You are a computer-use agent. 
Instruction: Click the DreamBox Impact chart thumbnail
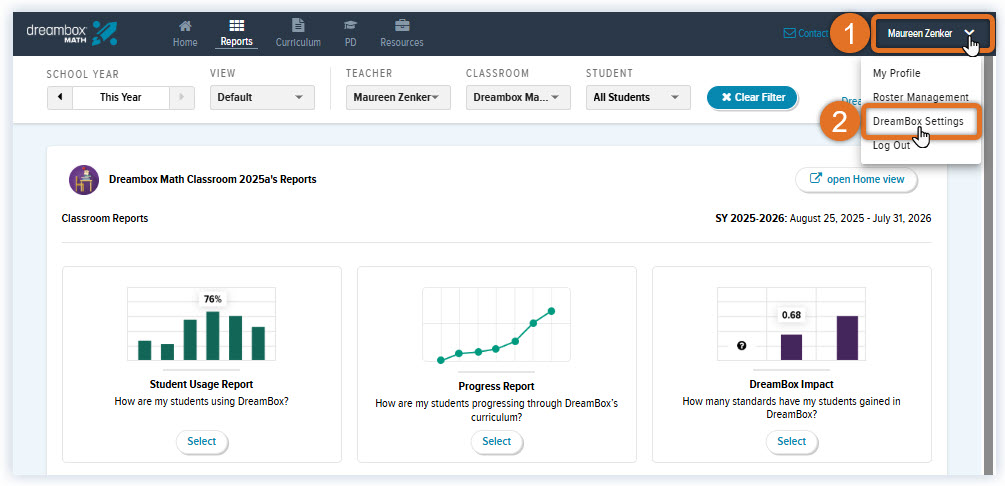click(791, 325)
